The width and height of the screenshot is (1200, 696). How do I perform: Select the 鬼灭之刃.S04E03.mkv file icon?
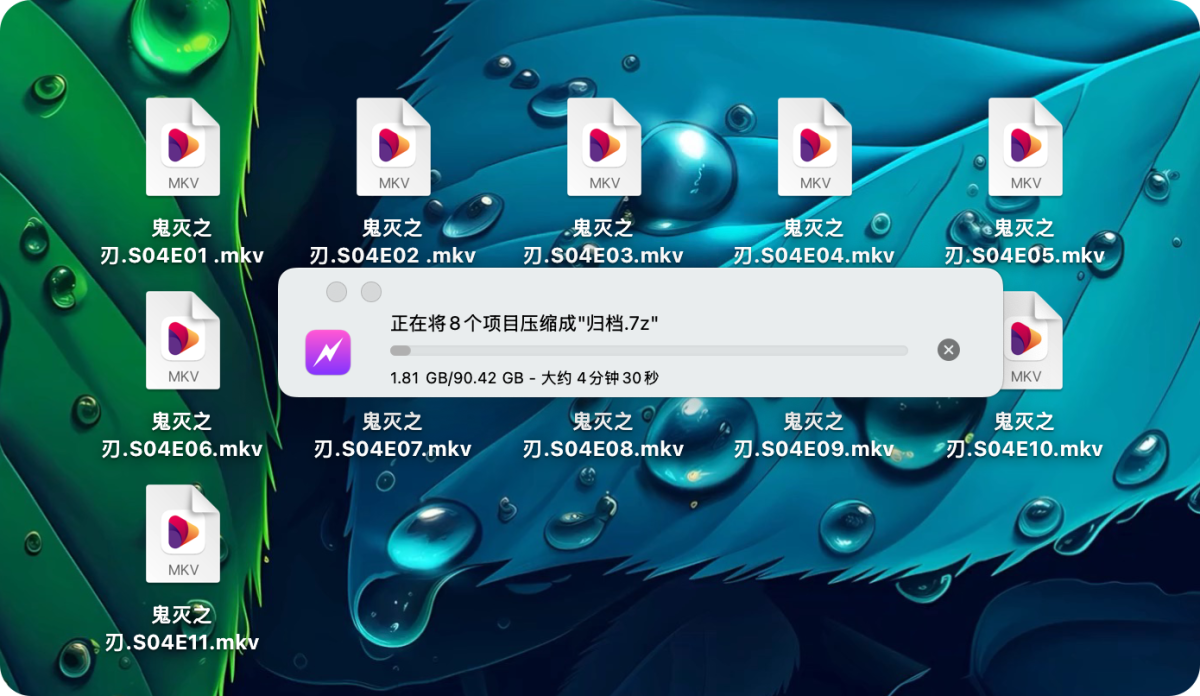604,147
